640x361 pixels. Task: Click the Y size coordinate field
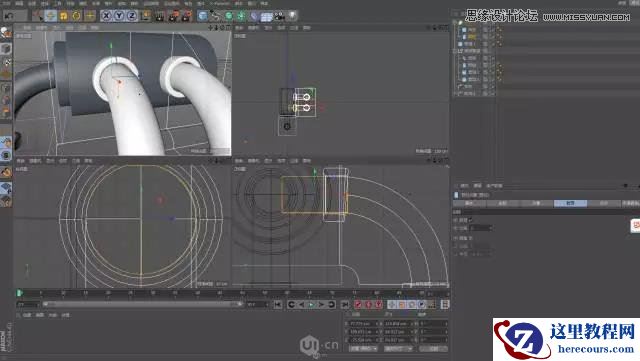click(x=398, y=332)
